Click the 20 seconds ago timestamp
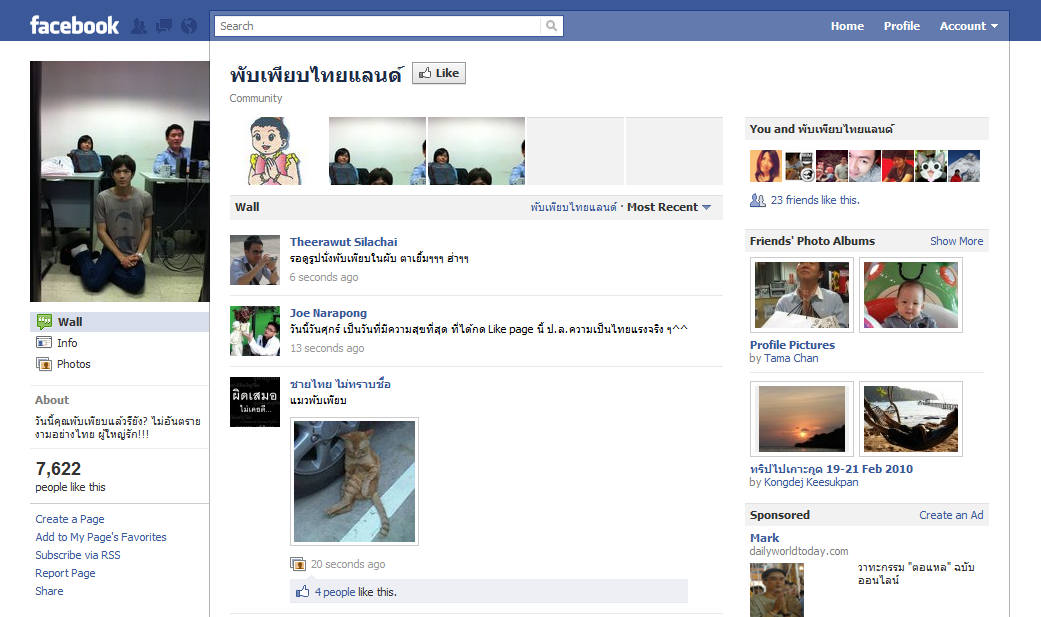The height and width of the screenshot is (617, 1041). [x=348, y=564]
